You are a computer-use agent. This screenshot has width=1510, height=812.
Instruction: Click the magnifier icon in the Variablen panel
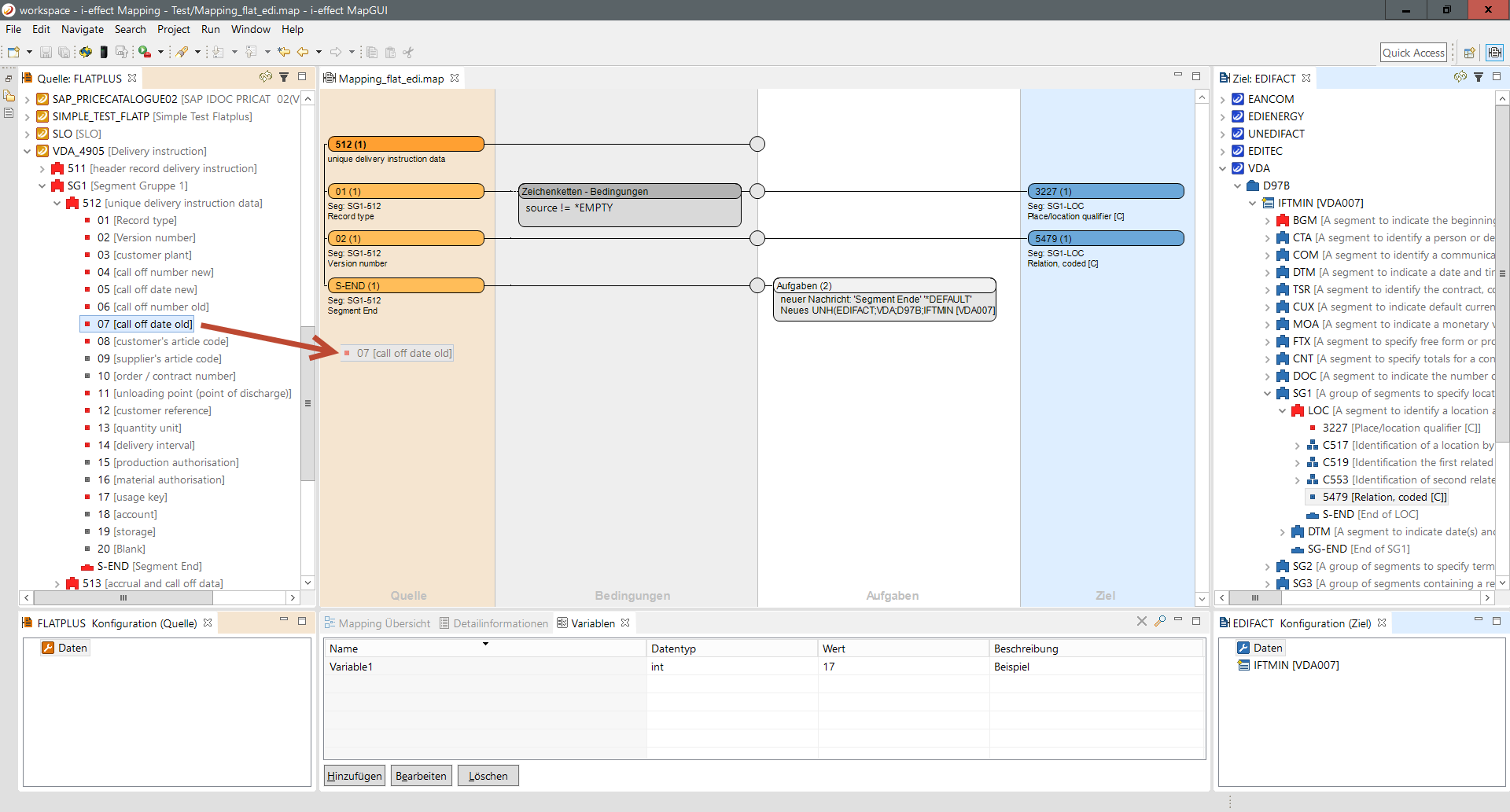[x=1160, y=622]
